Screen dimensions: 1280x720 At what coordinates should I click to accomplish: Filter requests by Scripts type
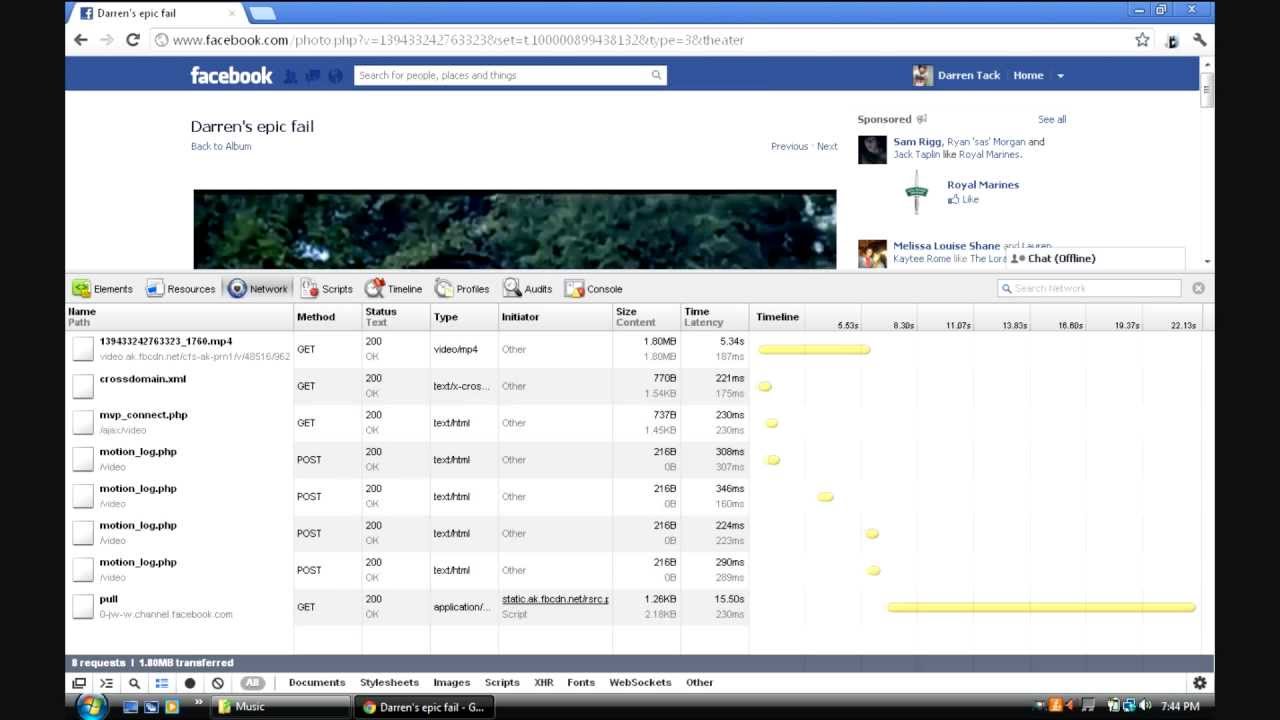502,683
